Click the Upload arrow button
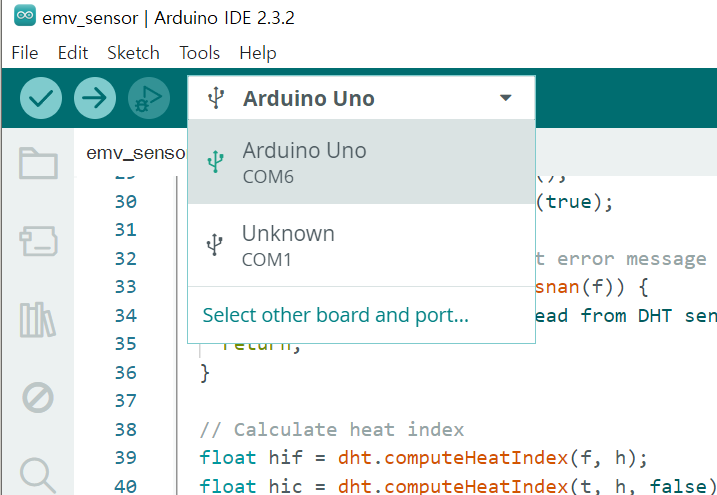The height and width of the screenshot is (495, 717). point(95,98)
